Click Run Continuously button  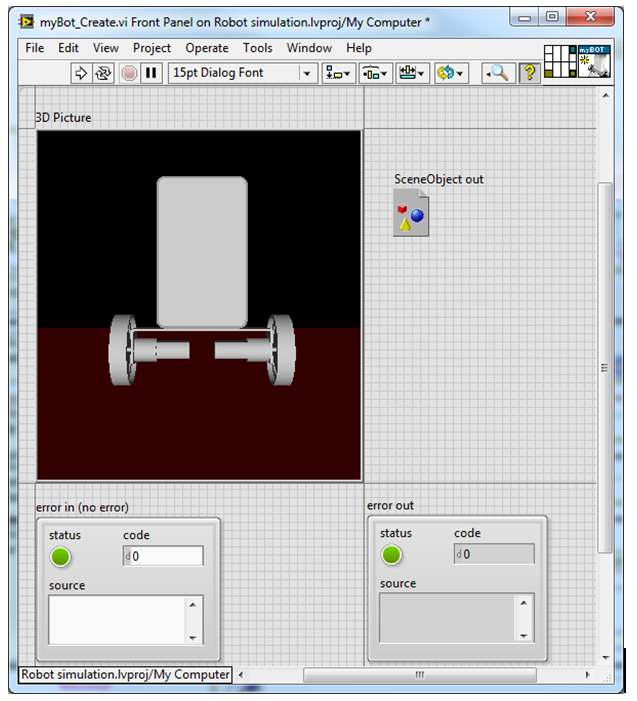coord(103,73)
